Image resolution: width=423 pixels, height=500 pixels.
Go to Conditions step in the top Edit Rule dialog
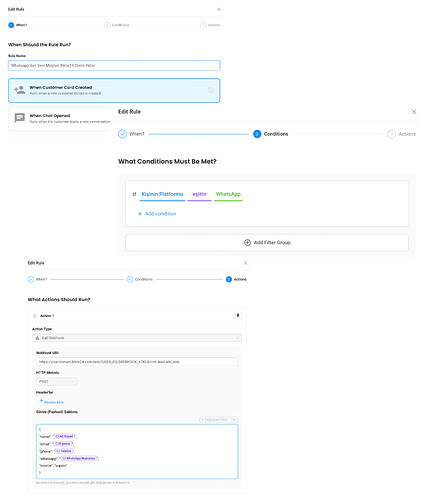pos(116,25)
